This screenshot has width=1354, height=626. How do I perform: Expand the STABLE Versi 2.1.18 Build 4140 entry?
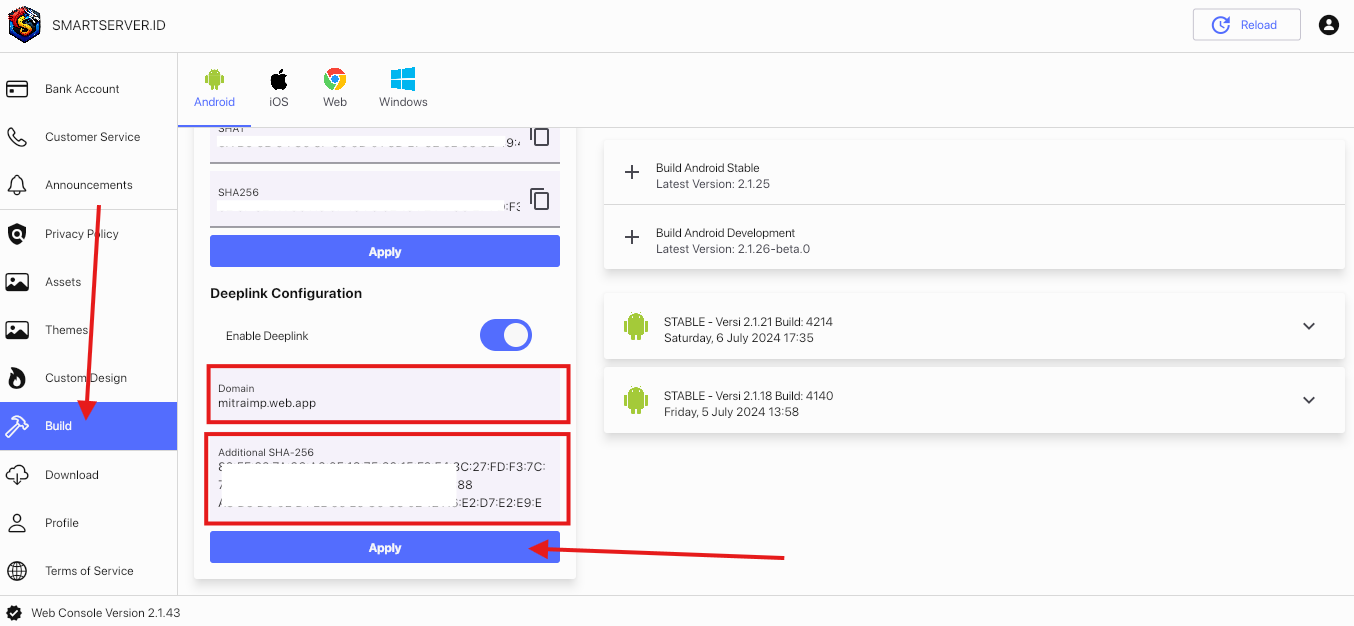[x=1308, y=400]
